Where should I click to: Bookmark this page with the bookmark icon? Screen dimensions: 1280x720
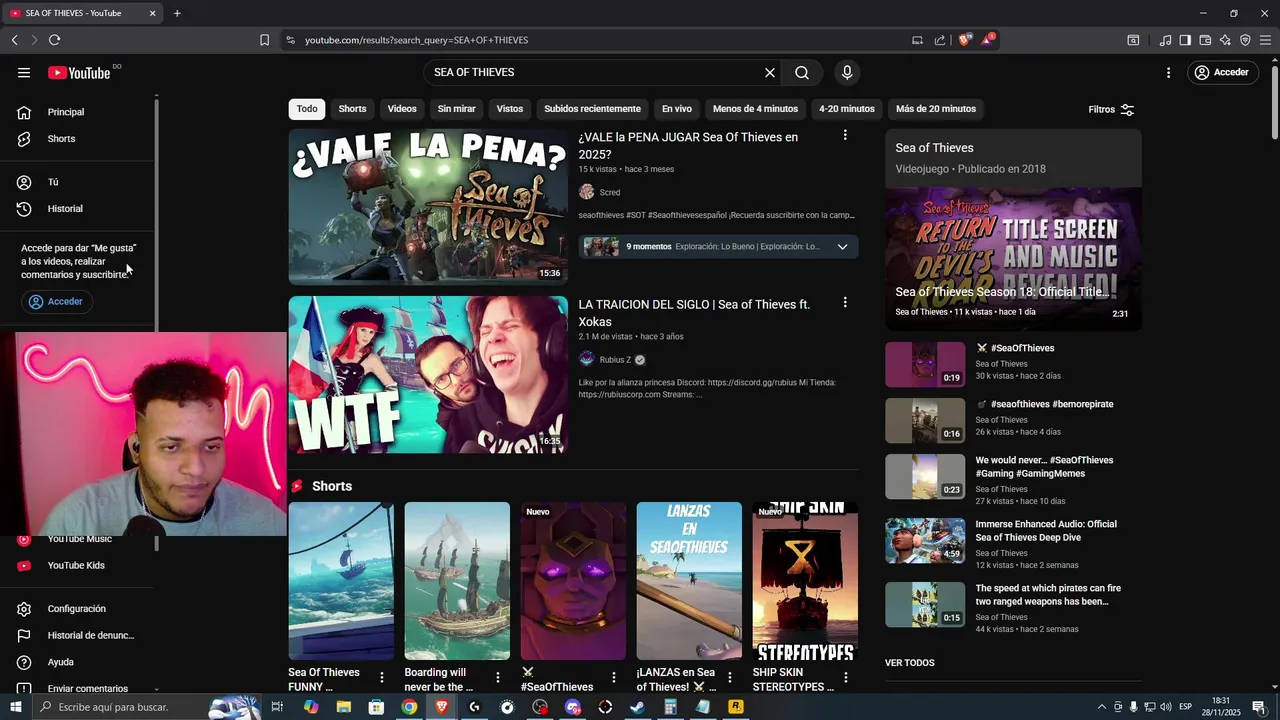pyautogui.click(x=264, y=40)
